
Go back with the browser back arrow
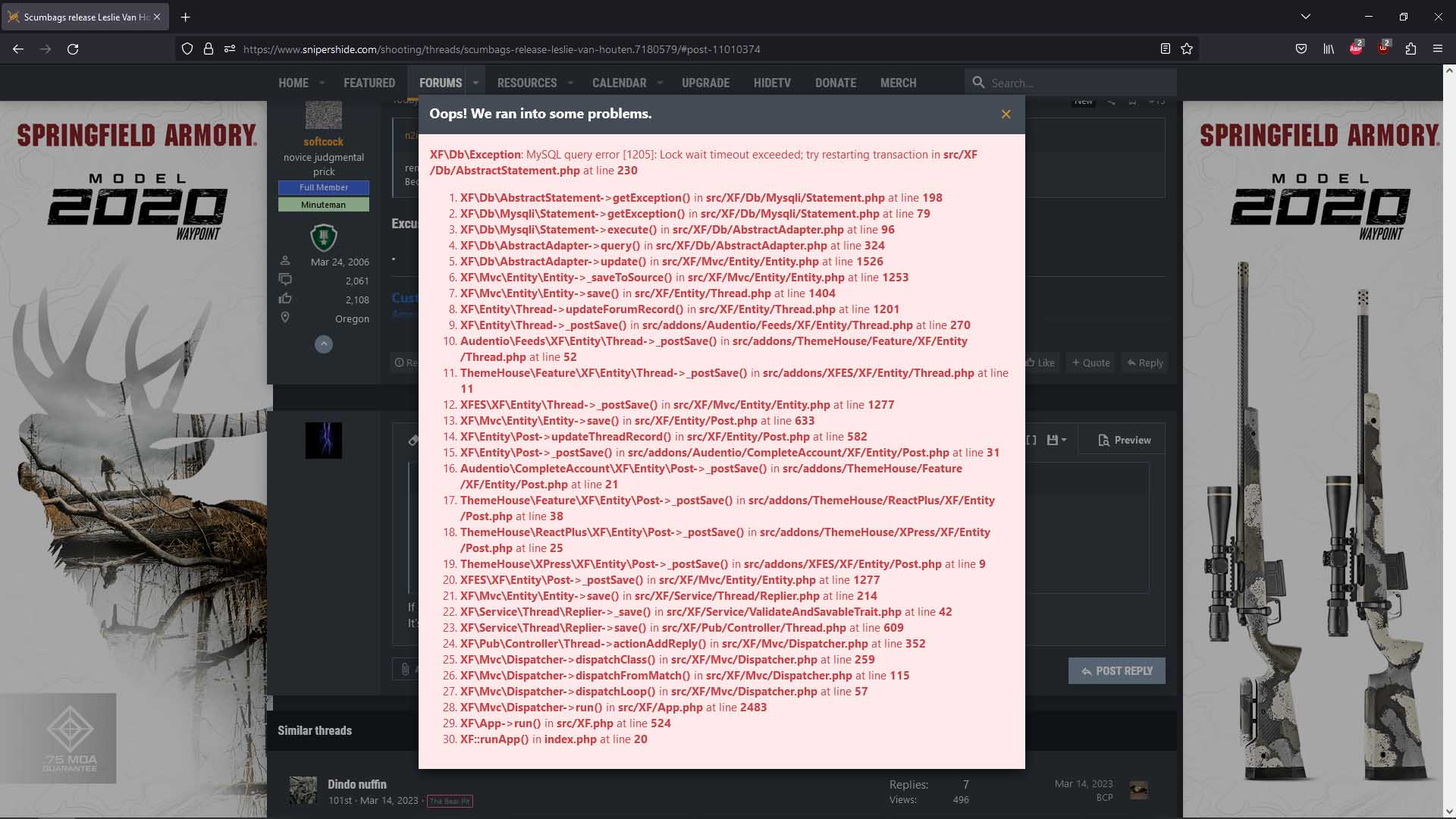[18, 49]
